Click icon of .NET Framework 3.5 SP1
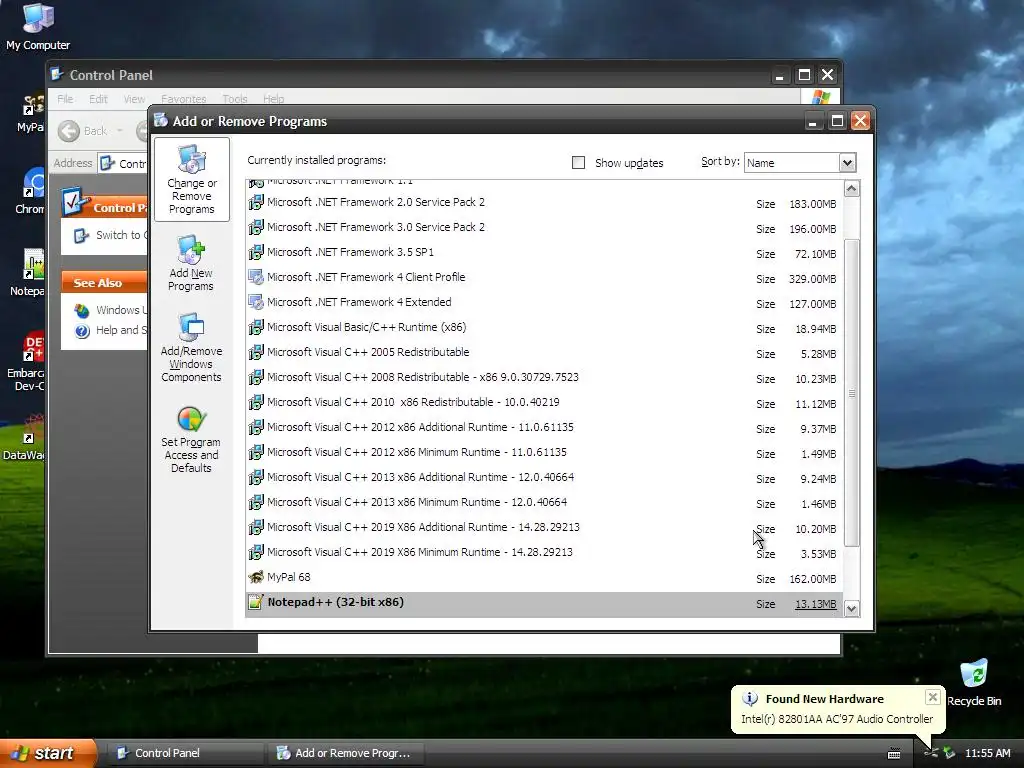The height and width of the screenshot is (768, 1024). 256,252
